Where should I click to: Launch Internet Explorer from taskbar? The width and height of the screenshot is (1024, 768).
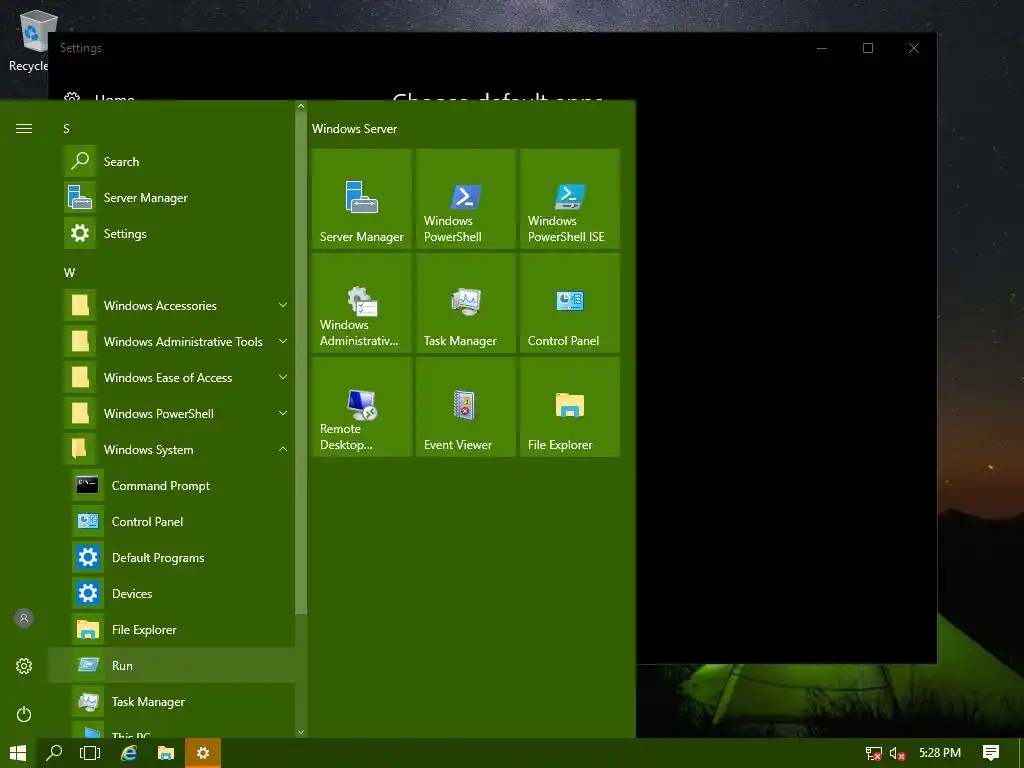pos(129,753)
